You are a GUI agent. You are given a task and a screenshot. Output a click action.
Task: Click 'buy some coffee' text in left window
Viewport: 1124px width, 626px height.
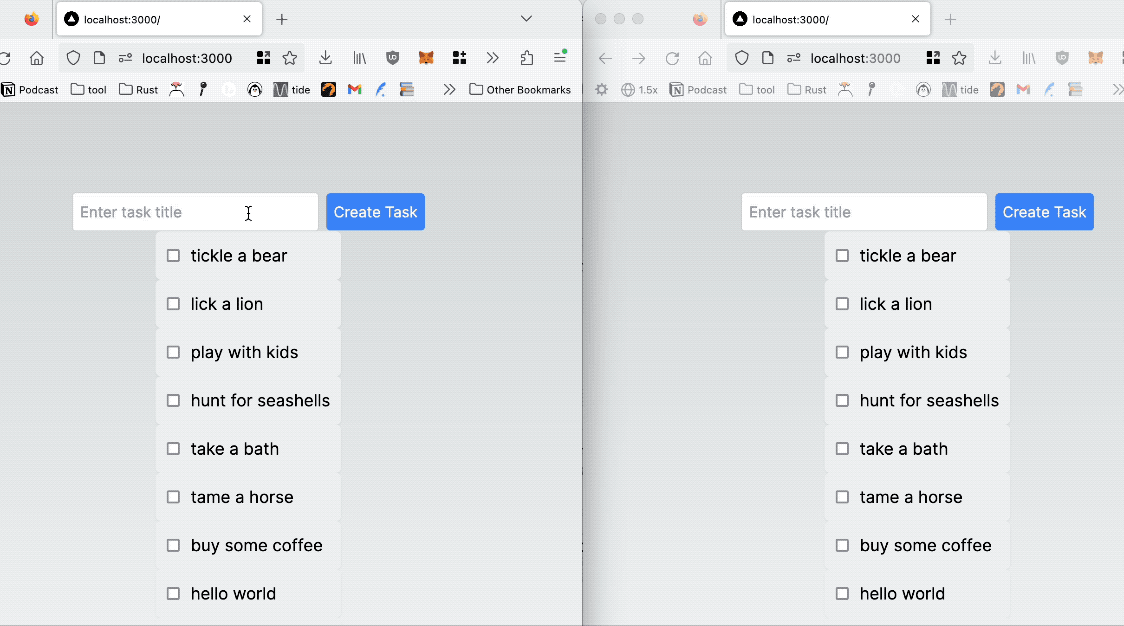(257, 546)
